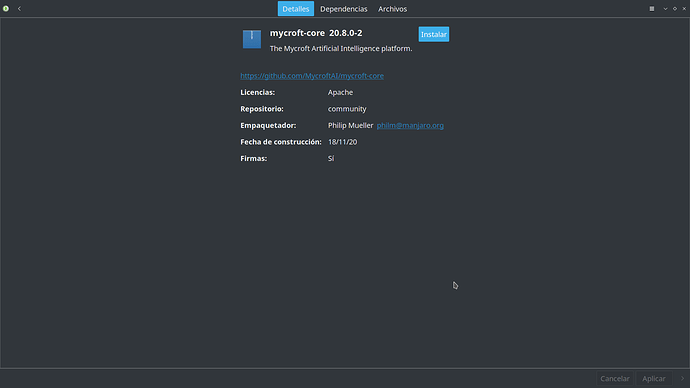Expand details with bottom-right chevron
Image resolution: width=690 pixels, height=388 pixels.
683,378
